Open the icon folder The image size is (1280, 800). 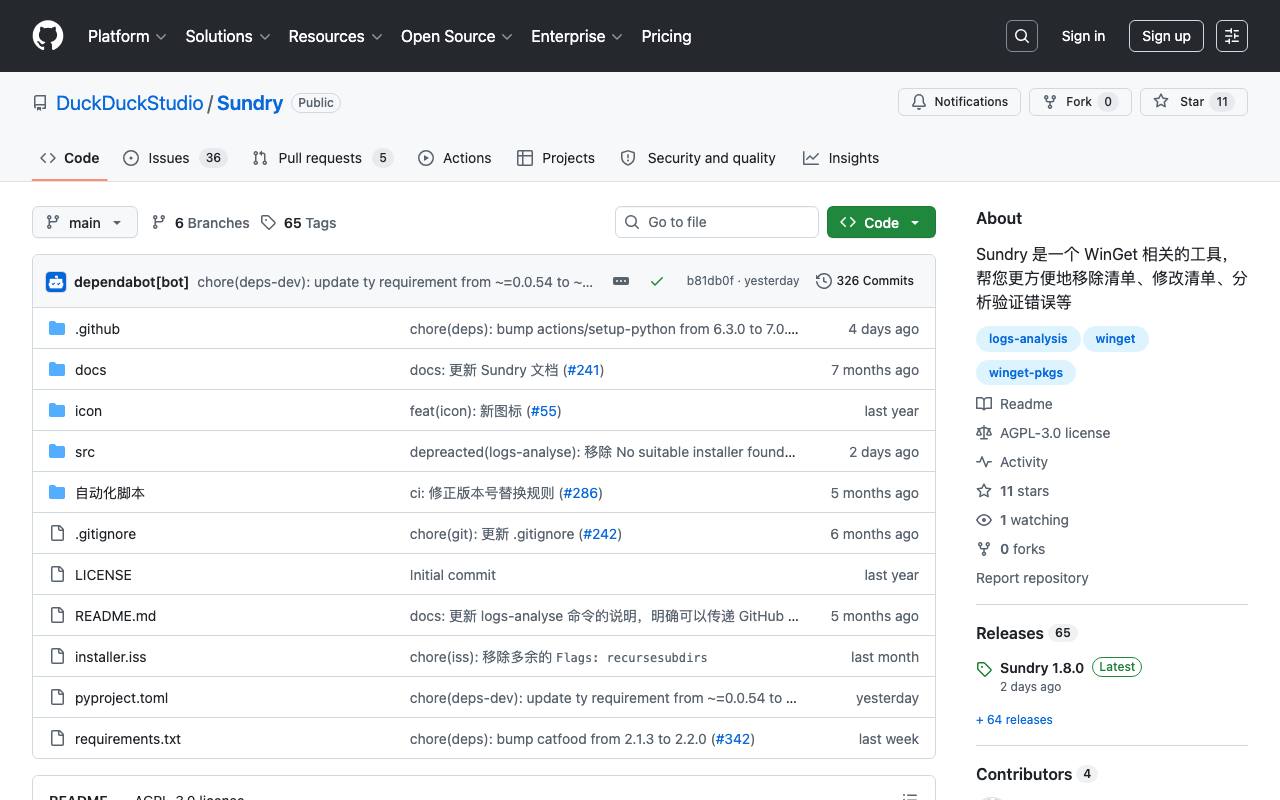point(88,411)
